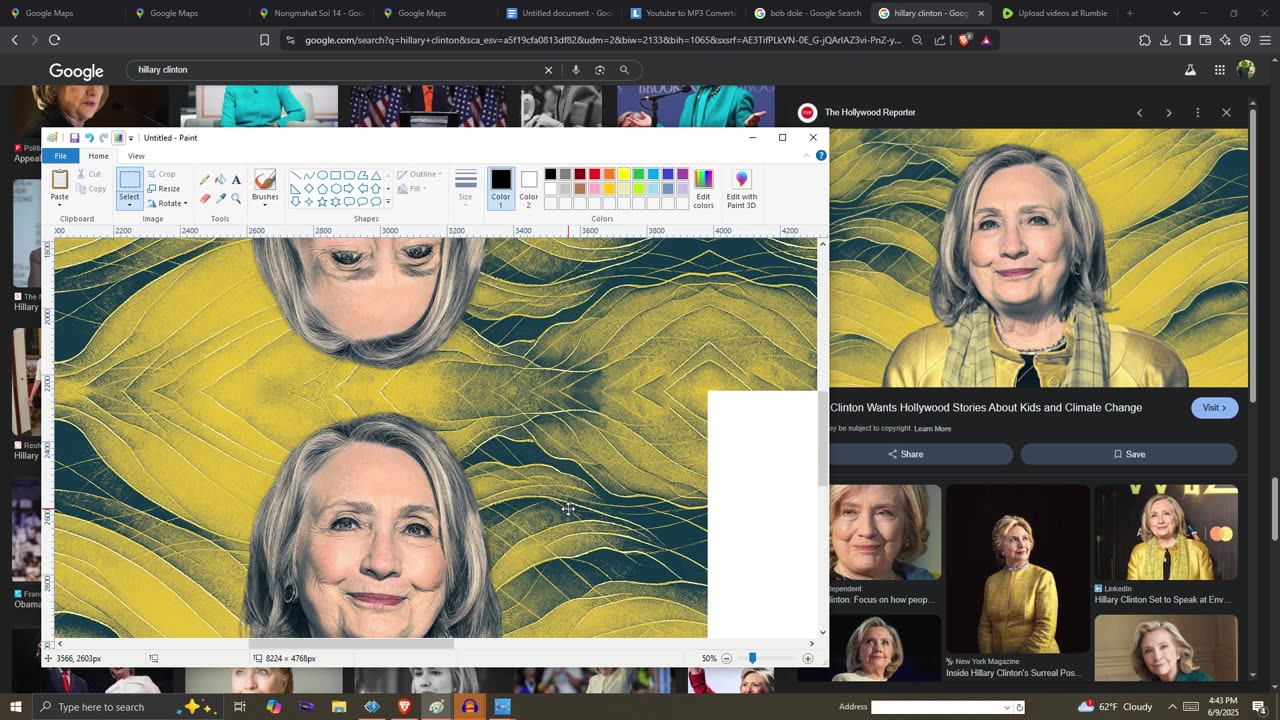Click the Save icon in Paint's quick access toolbar
The image size is (1280, 720).
point(74,138)
